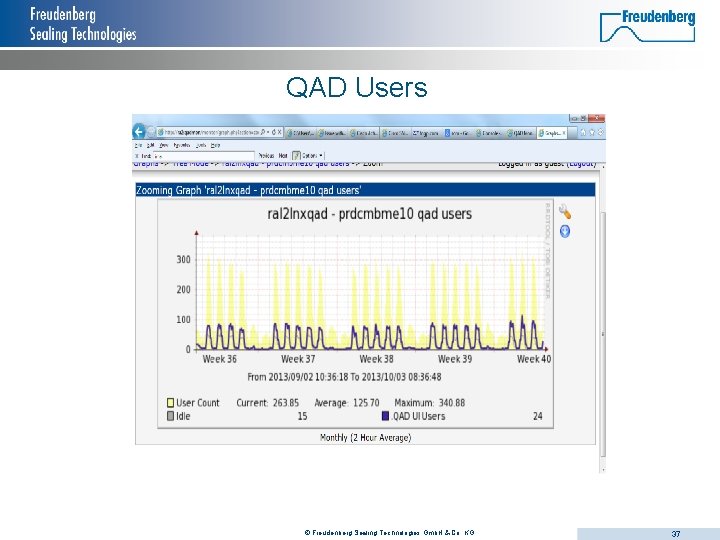Screen dimensions: 720x540
Task: Click the '200' y-axis value
Action: point(183,289)
